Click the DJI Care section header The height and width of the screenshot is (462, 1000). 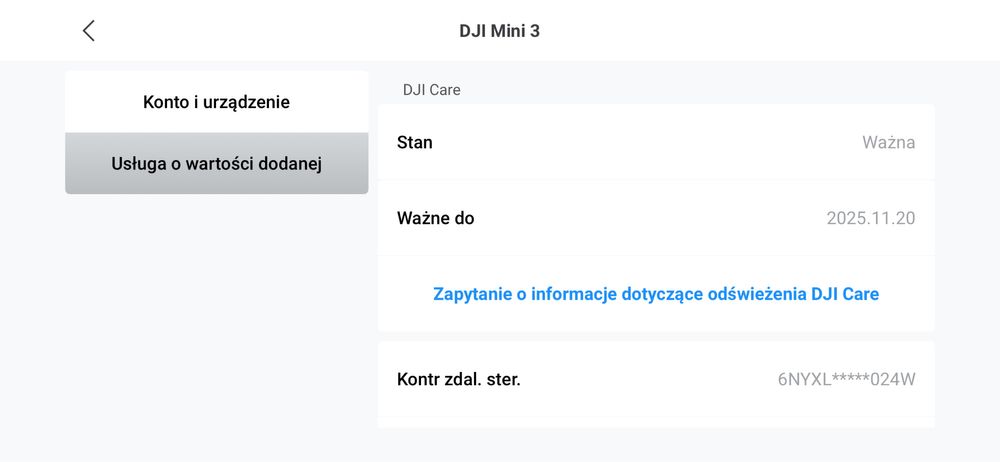coord(431,90)
